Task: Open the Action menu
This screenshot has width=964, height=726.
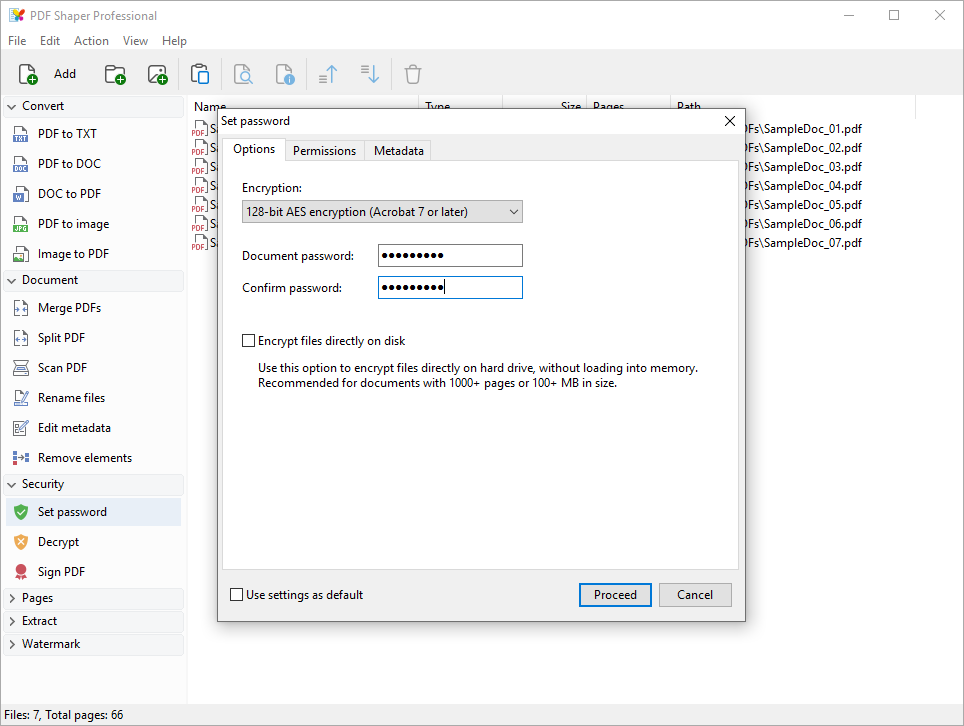Action: click(x=91, y=40)
